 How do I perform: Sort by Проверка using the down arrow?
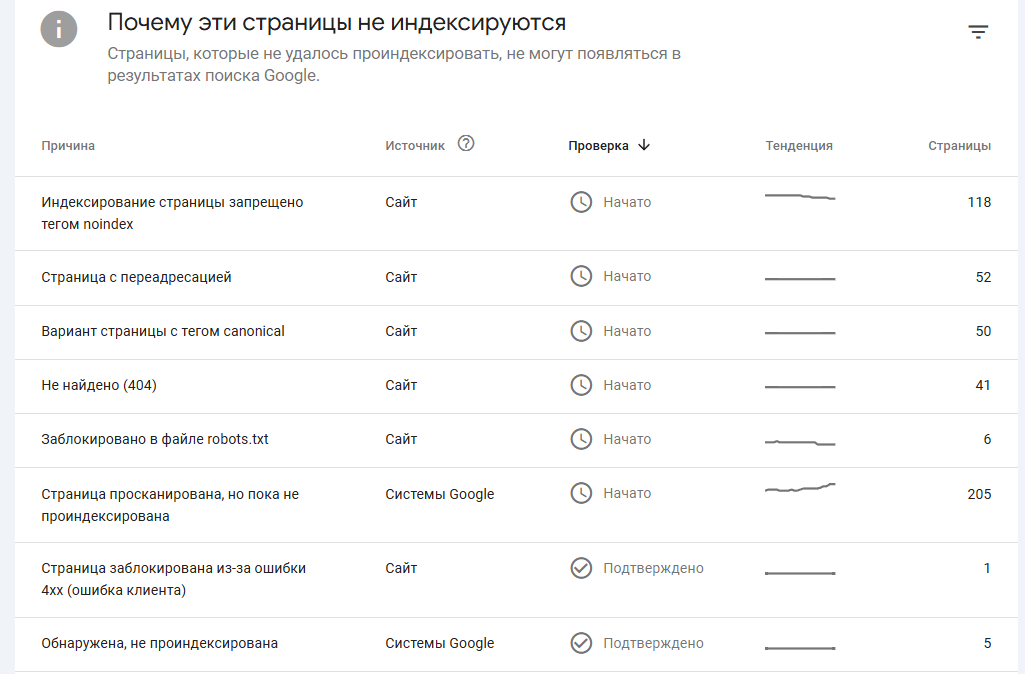(644, 145)
